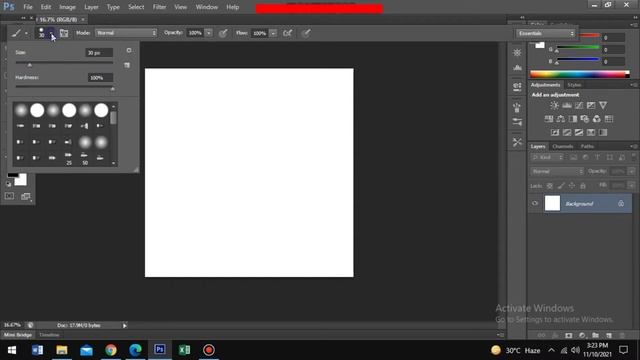Open the Layers panel flyout menu
The image size is (640, 360).
[x=633, y=146]
